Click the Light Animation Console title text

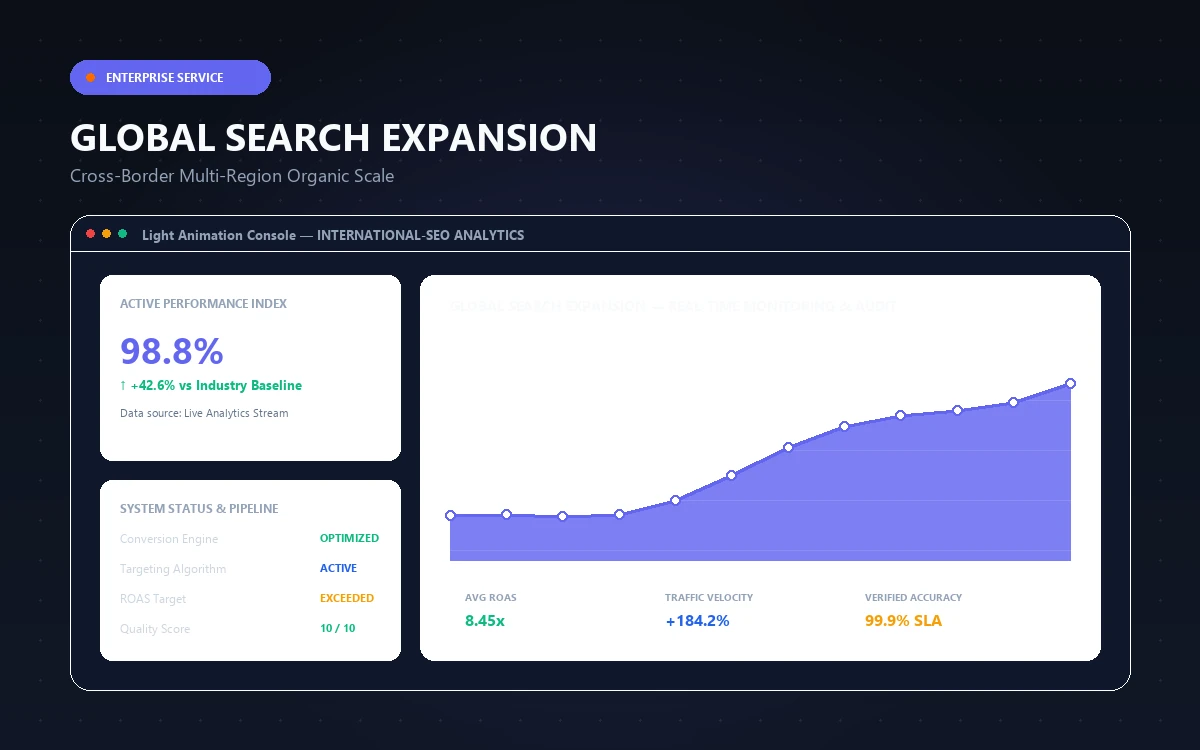click(219, 235)
